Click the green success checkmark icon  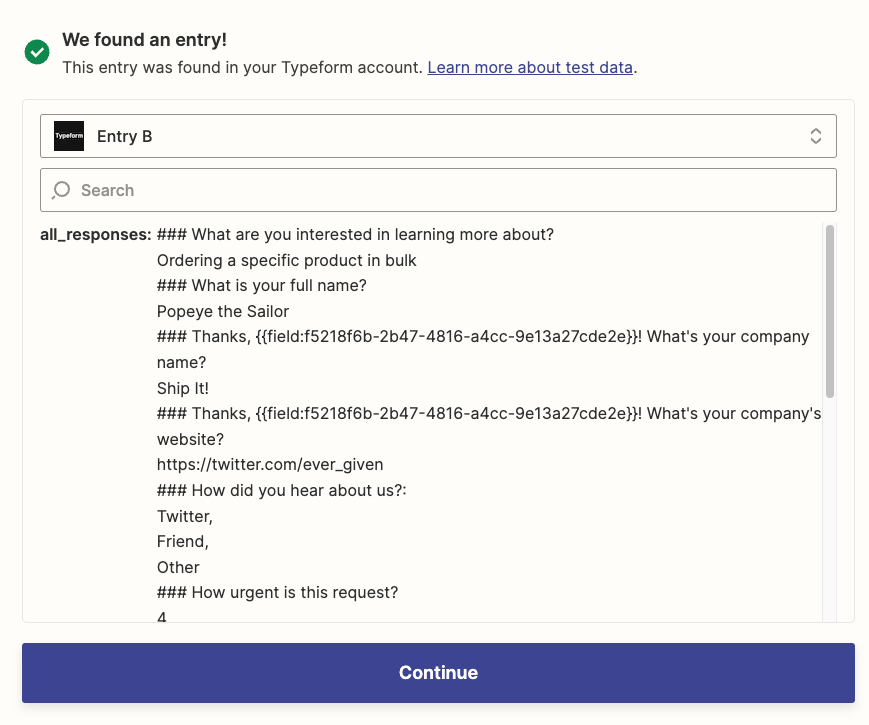(x=37, y=52)
